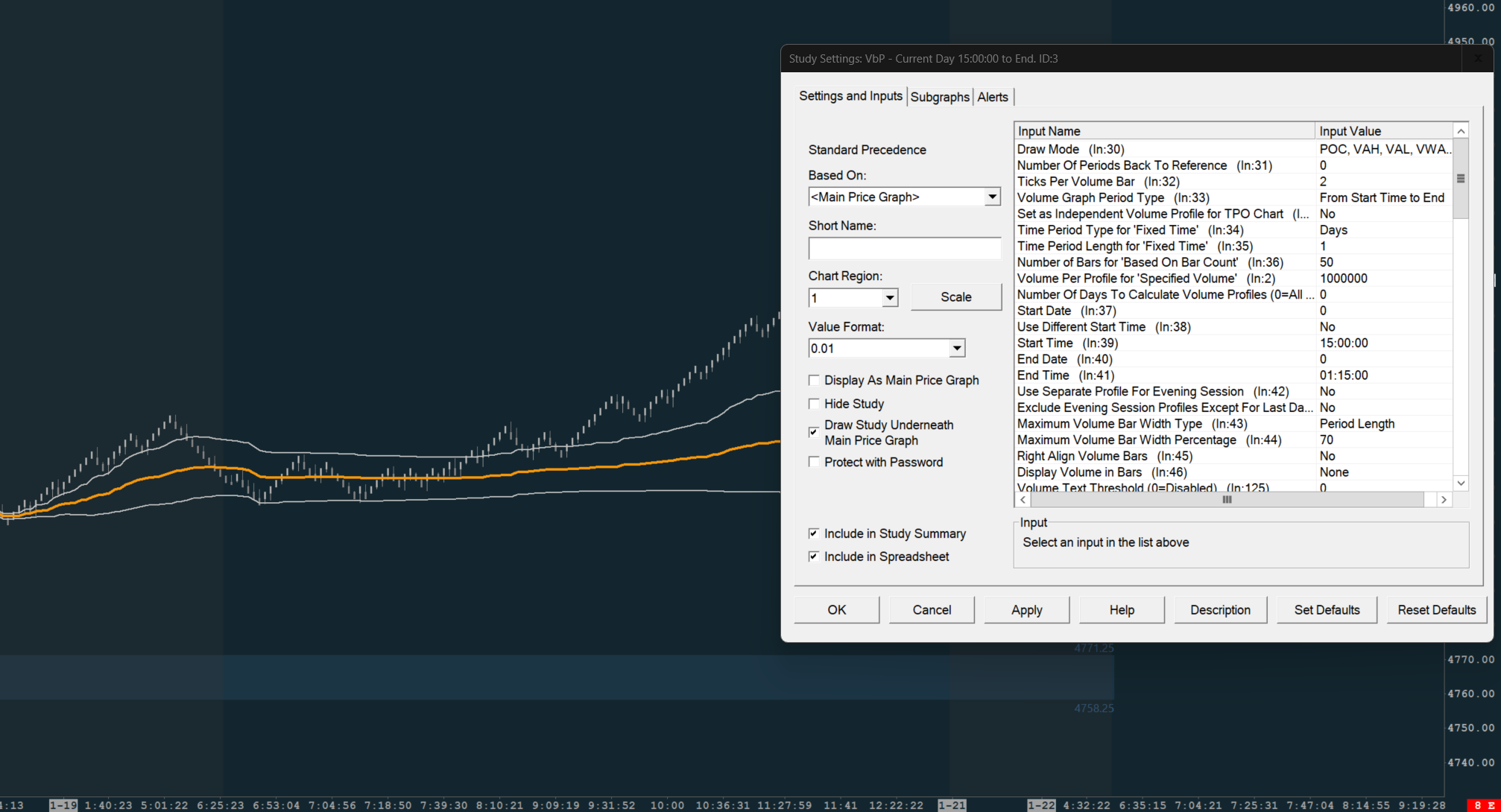Image resolution: width=1501 pixels, height=812 pixels.
Task: Click the Short Name text field
Action: click(904, 248)
